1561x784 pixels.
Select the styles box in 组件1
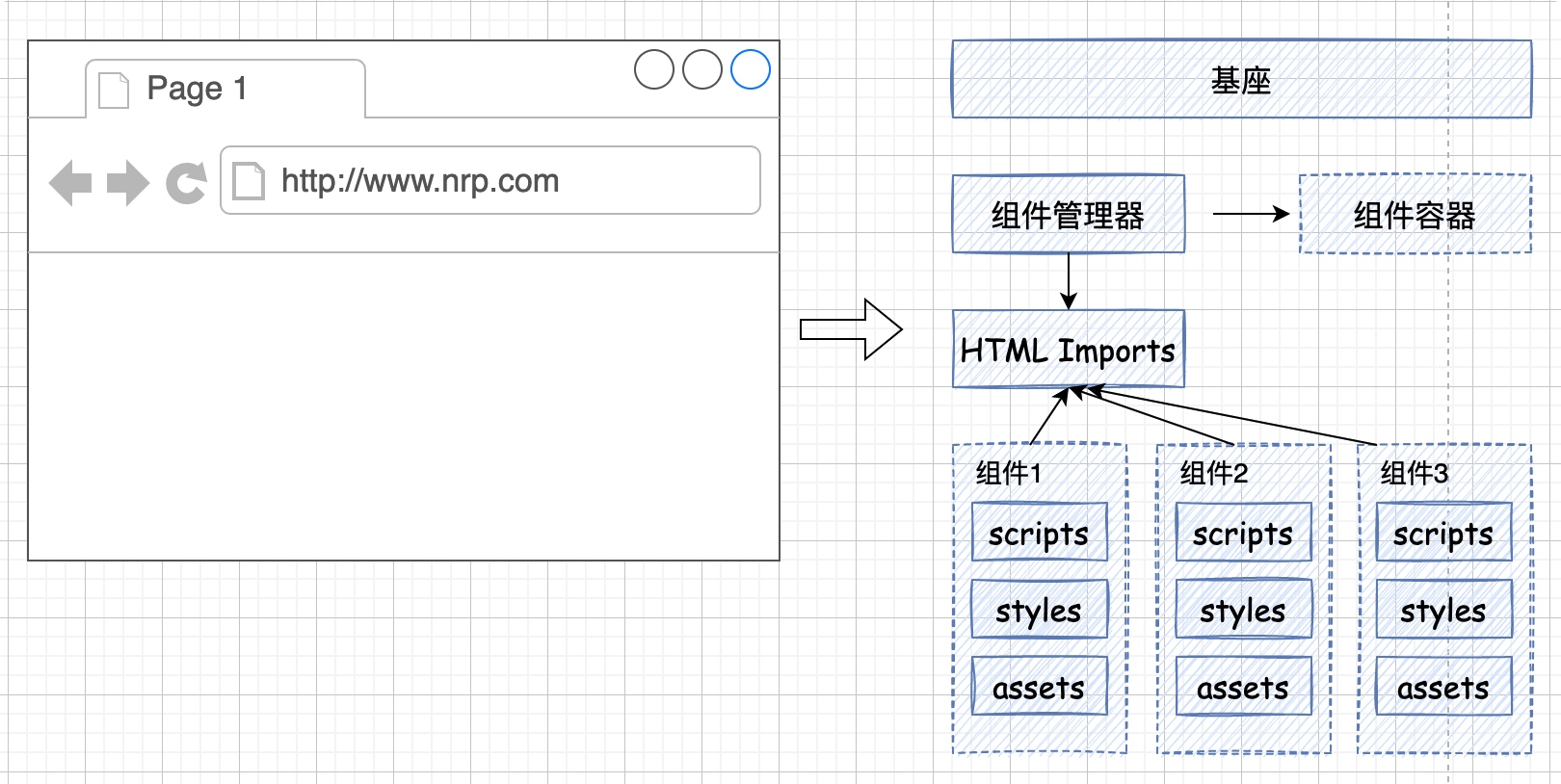pyautogui.click(x=1039, y=609)
